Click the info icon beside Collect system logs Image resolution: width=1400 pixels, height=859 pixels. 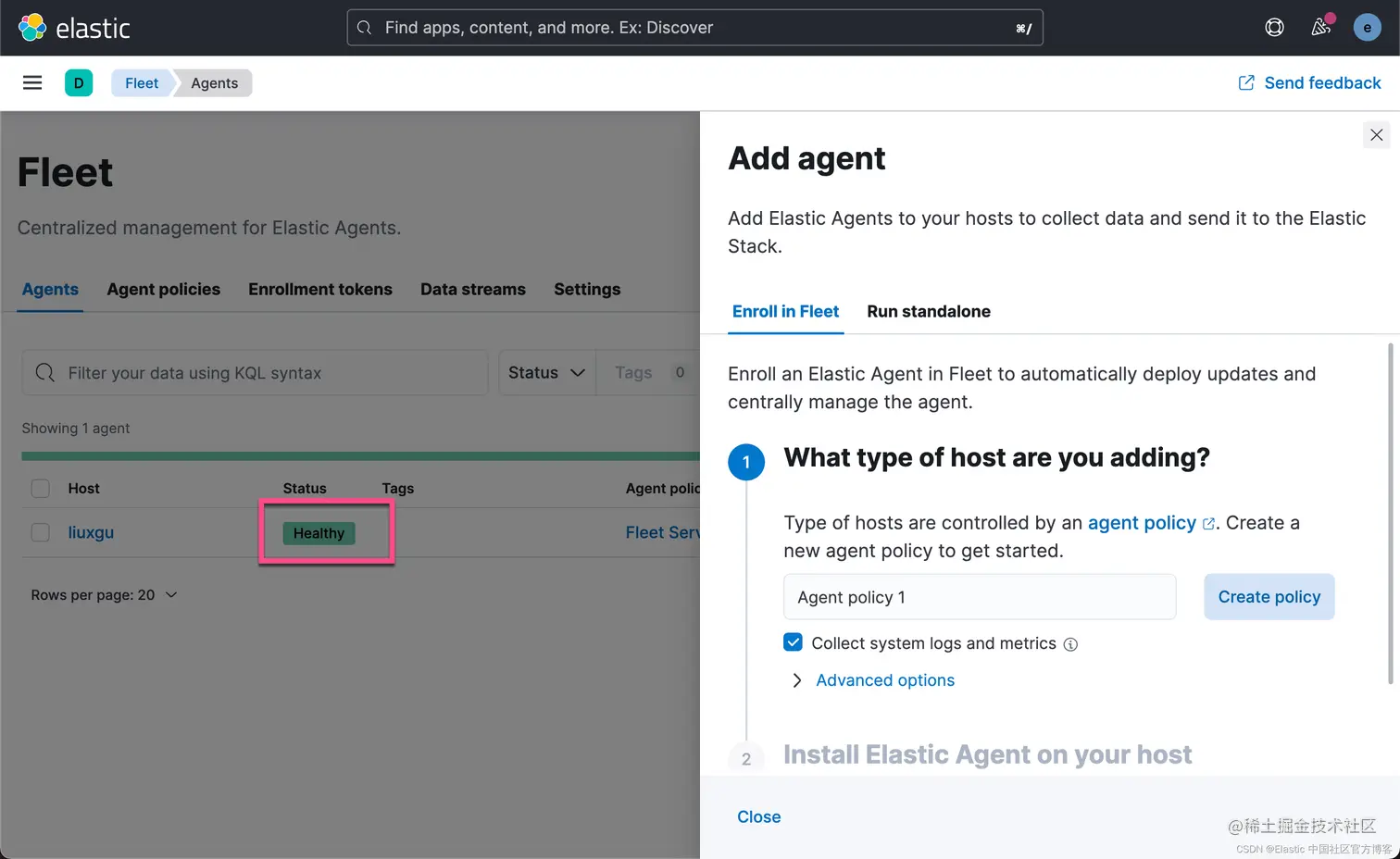tap(1070, 644)
